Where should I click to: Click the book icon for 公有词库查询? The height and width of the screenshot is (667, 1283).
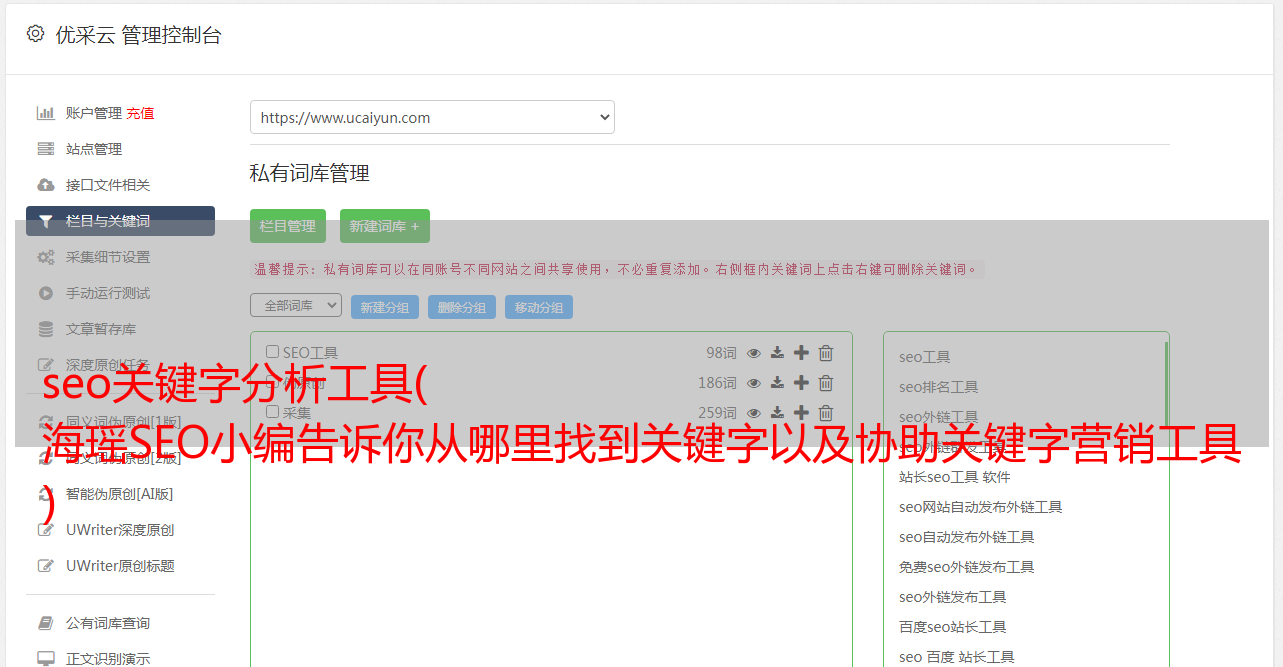(x=46, y=623)
